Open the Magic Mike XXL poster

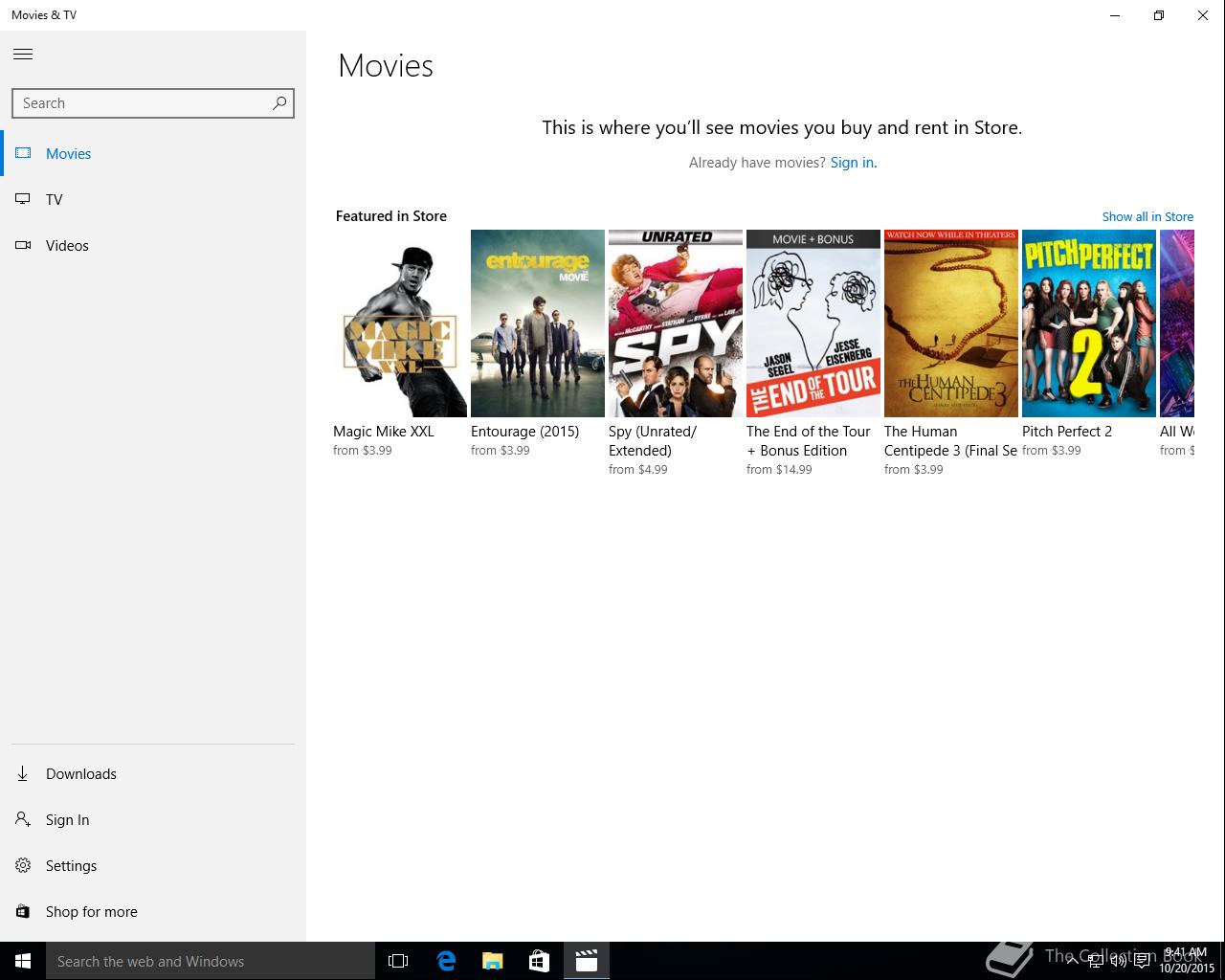click(400, 323)
